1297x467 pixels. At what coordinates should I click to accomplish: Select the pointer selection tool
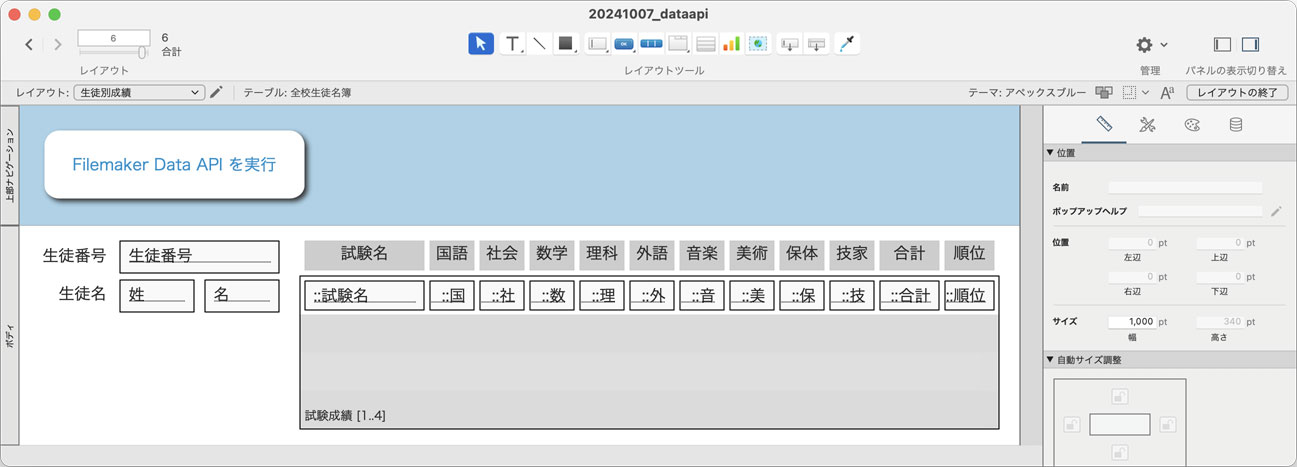481,43
